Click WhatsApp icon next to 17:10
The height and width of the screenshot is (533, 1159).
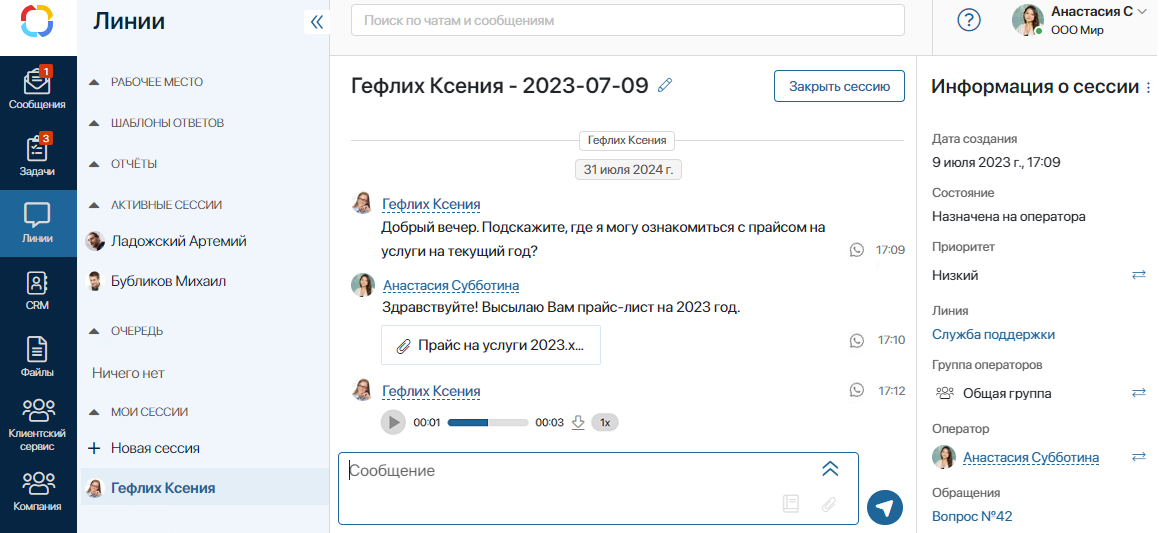[x=857, y=340]
